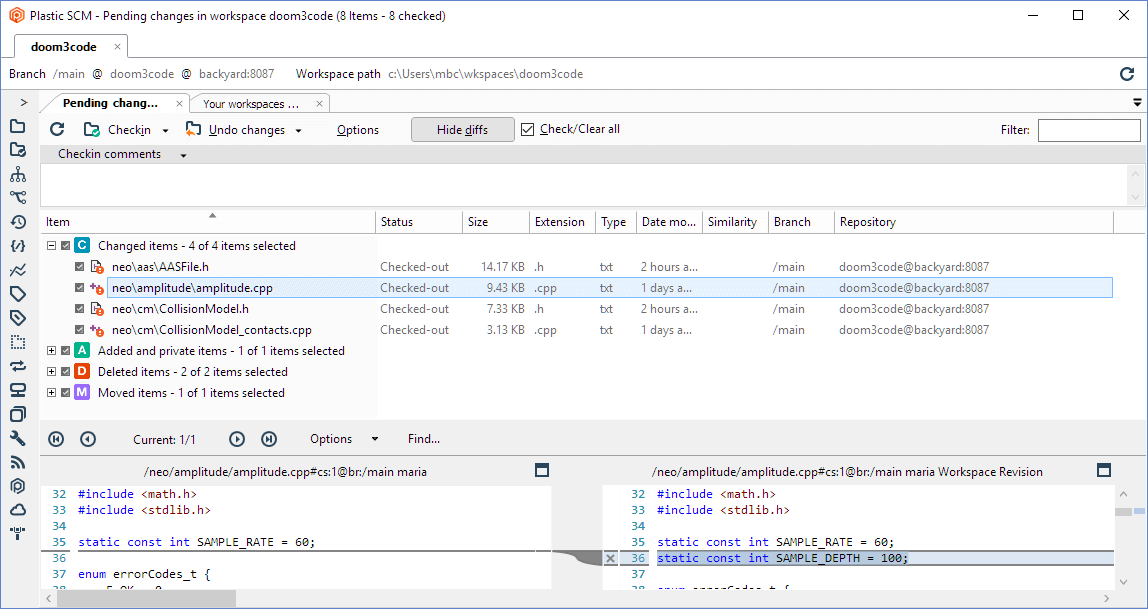This screenshot has width=1148, height=609.
Task: Open the Cloud icon in sidebar
Action: pyautogui.click(x=18, y=509)
